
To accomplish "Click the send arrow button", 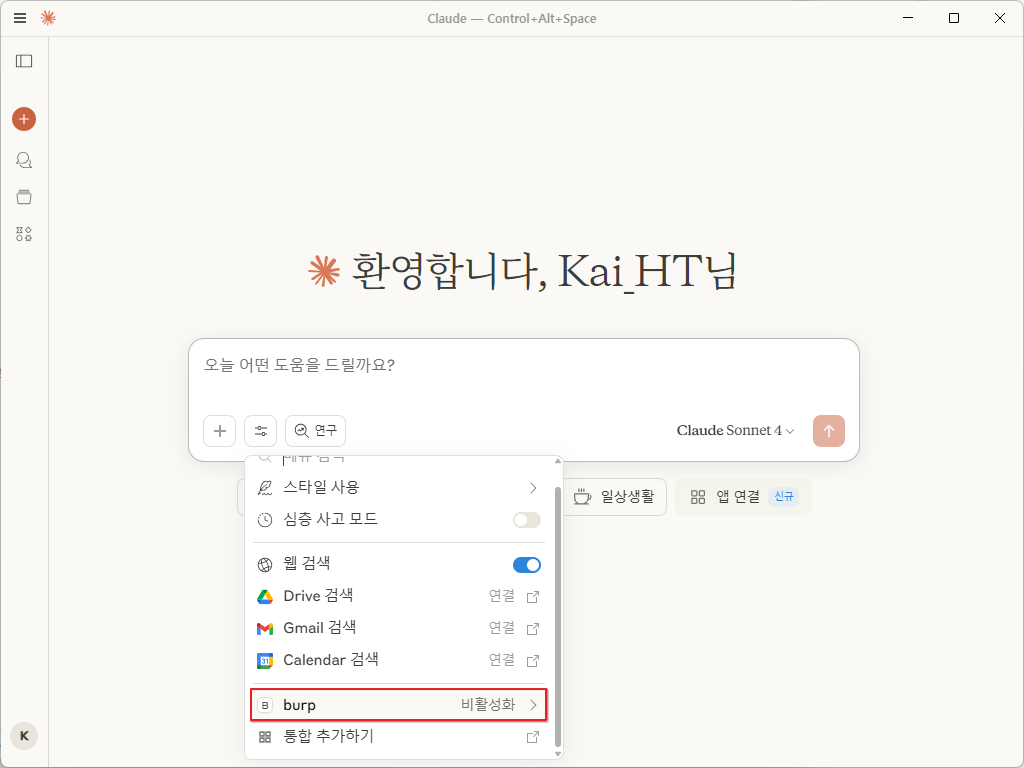I will click(x=829, y=431).
